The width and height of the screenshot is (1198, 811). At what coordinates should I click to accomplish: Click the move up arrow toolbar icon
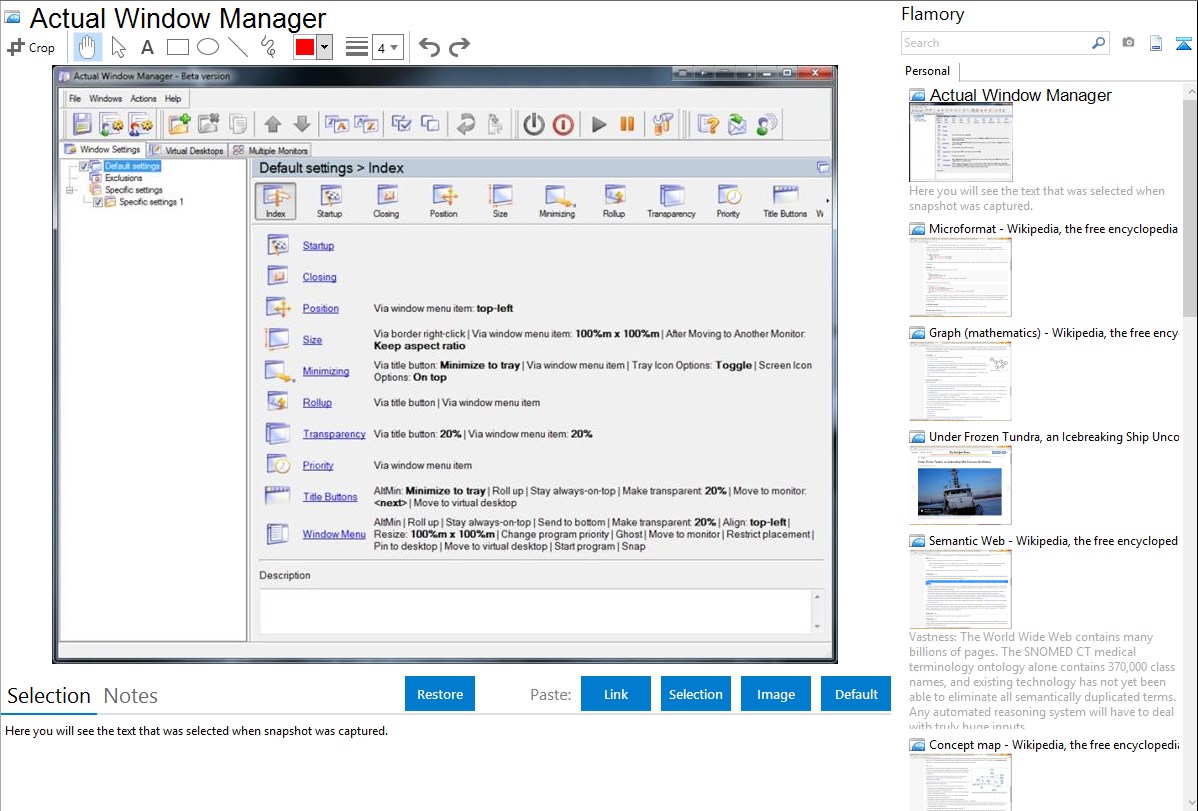coord(273,124)
